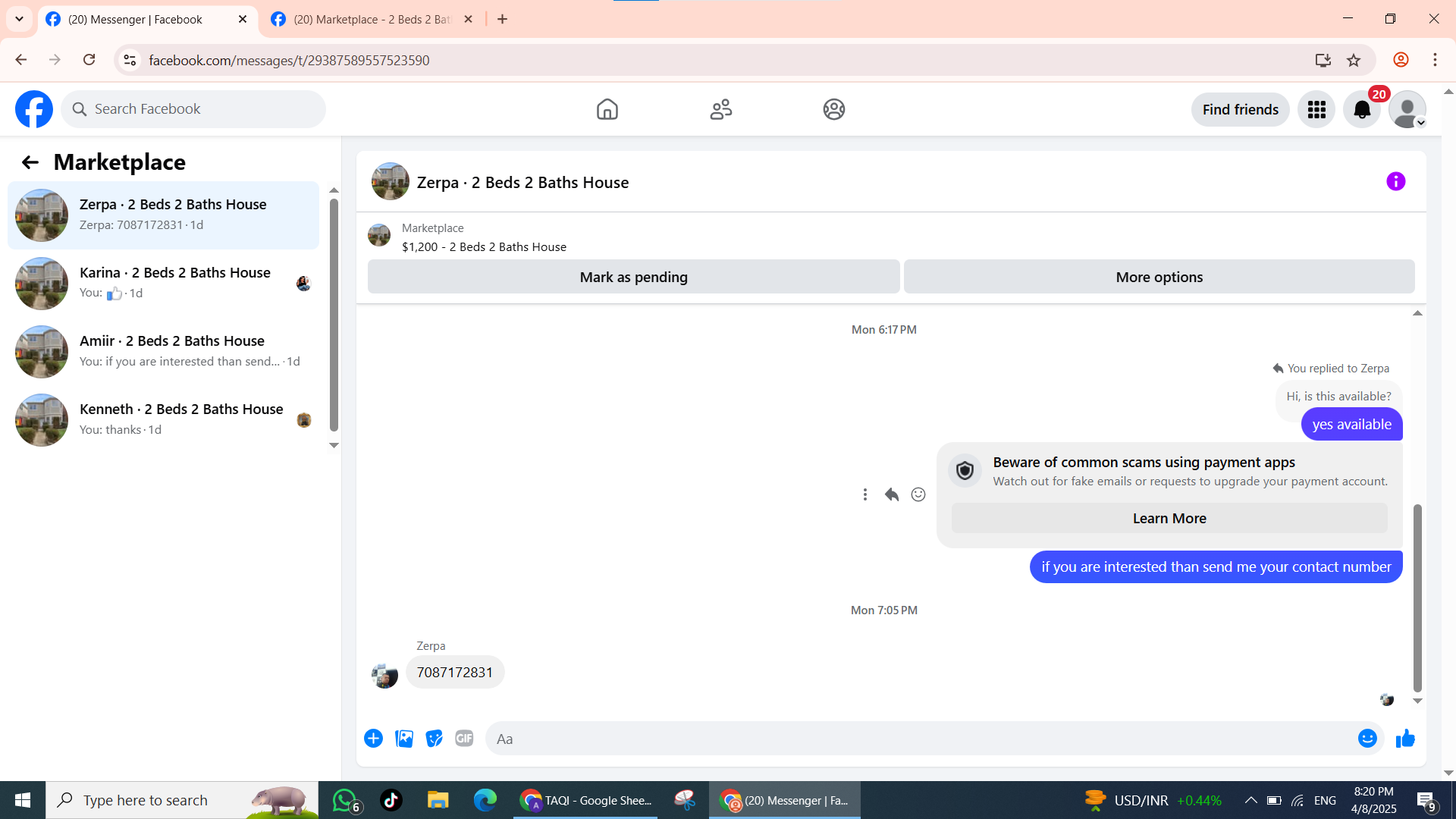Open the account profile dropdown
The width and height of the screenshot is (1456, 819).
click(1407, 110)
